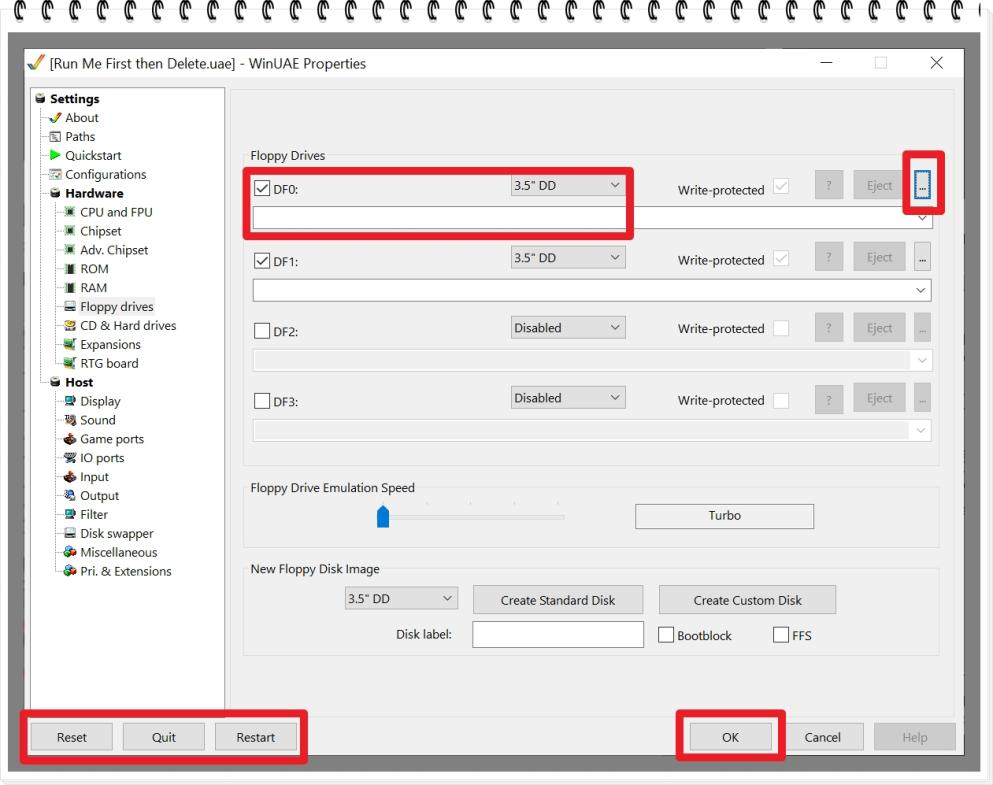The image size is (993, 785).
Task: Click the Create Standard Disk button
Action: [558, 600]
